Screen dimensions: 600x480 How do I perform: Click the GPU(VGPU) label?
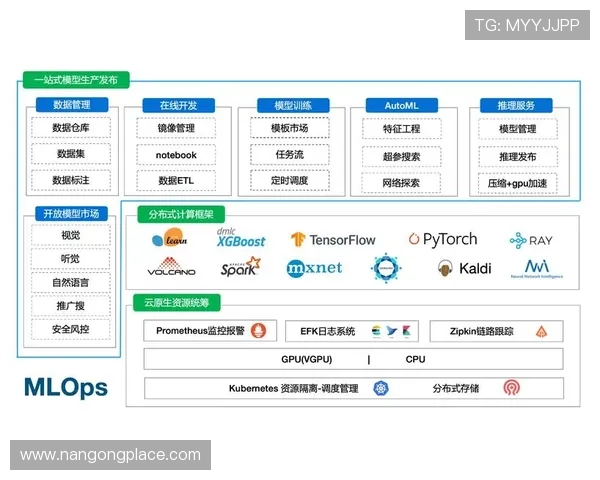click(x=307, y=359)
